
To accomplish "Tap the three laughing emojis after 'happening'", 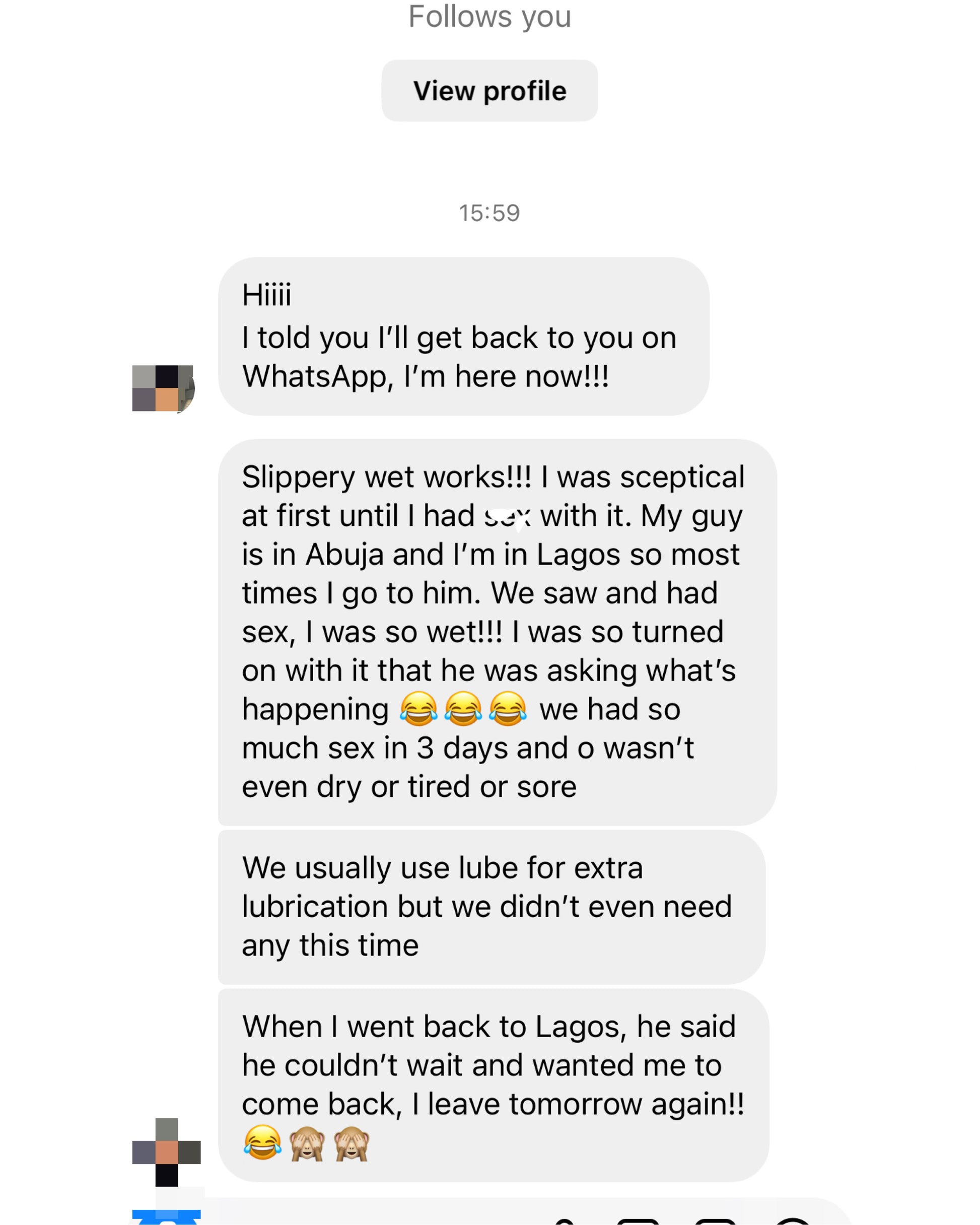I will coord(463,709).
